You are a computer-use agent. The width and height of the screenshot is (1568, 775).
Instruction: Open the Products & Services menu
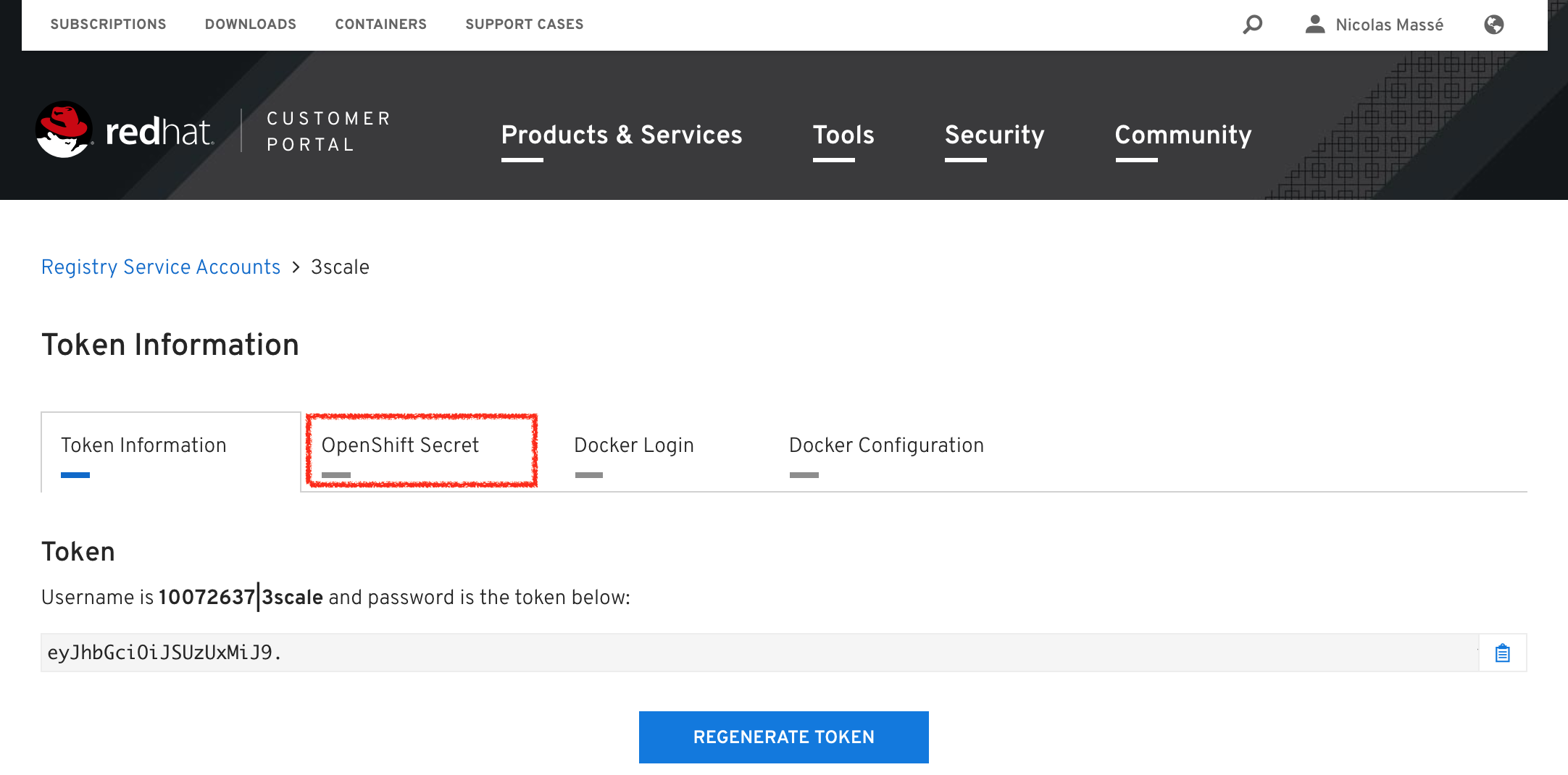[x=621, y=135]
